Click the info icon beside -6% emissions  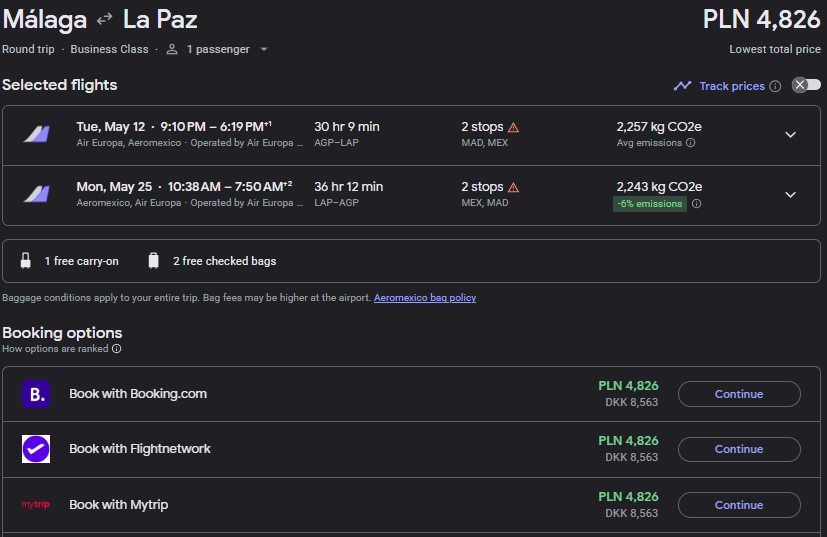point(696,204)
